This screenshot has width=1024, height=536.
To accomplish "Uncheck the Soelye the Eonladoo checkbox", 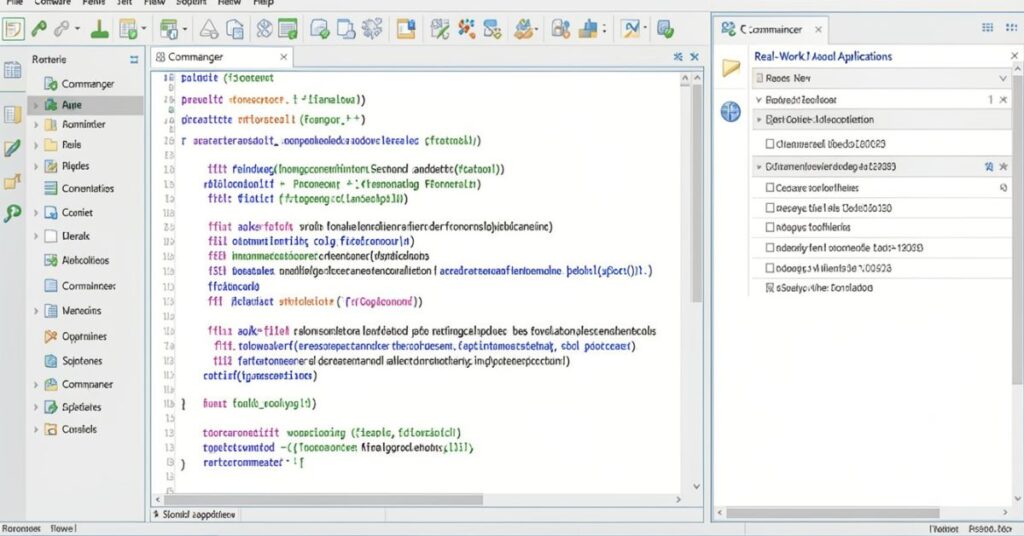I will 769,287.
